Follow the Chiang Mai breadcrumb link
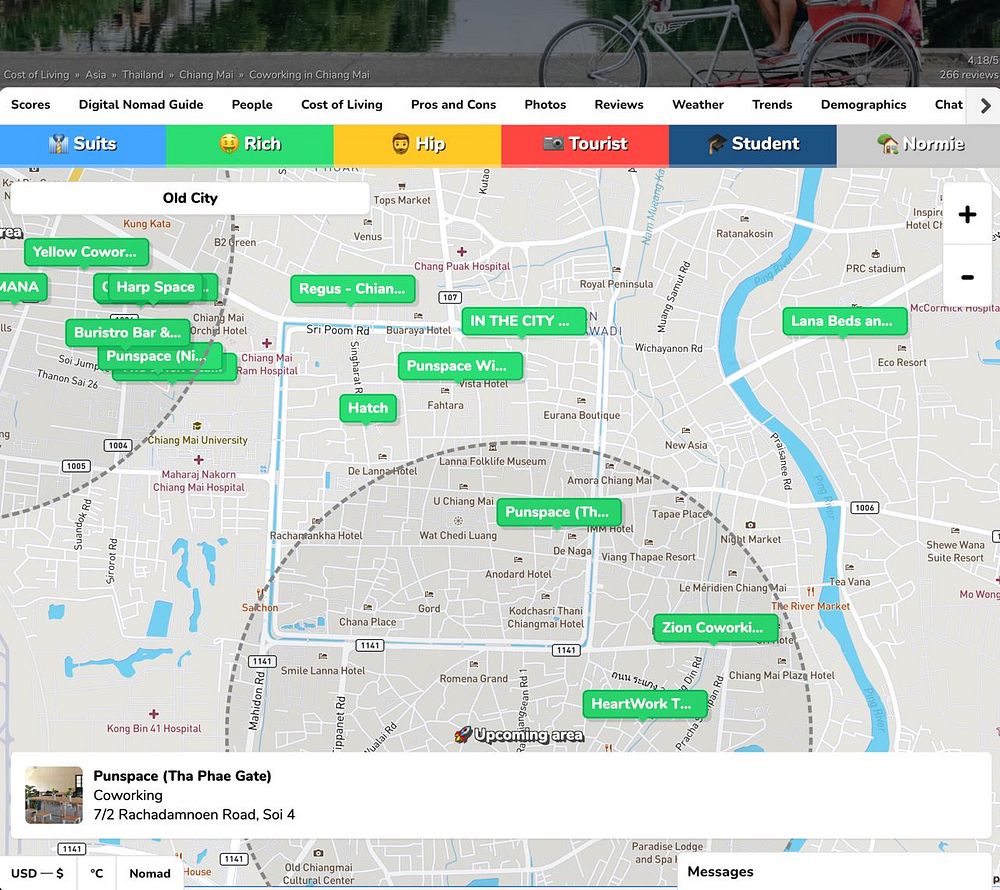 click(x=206, y=75)
